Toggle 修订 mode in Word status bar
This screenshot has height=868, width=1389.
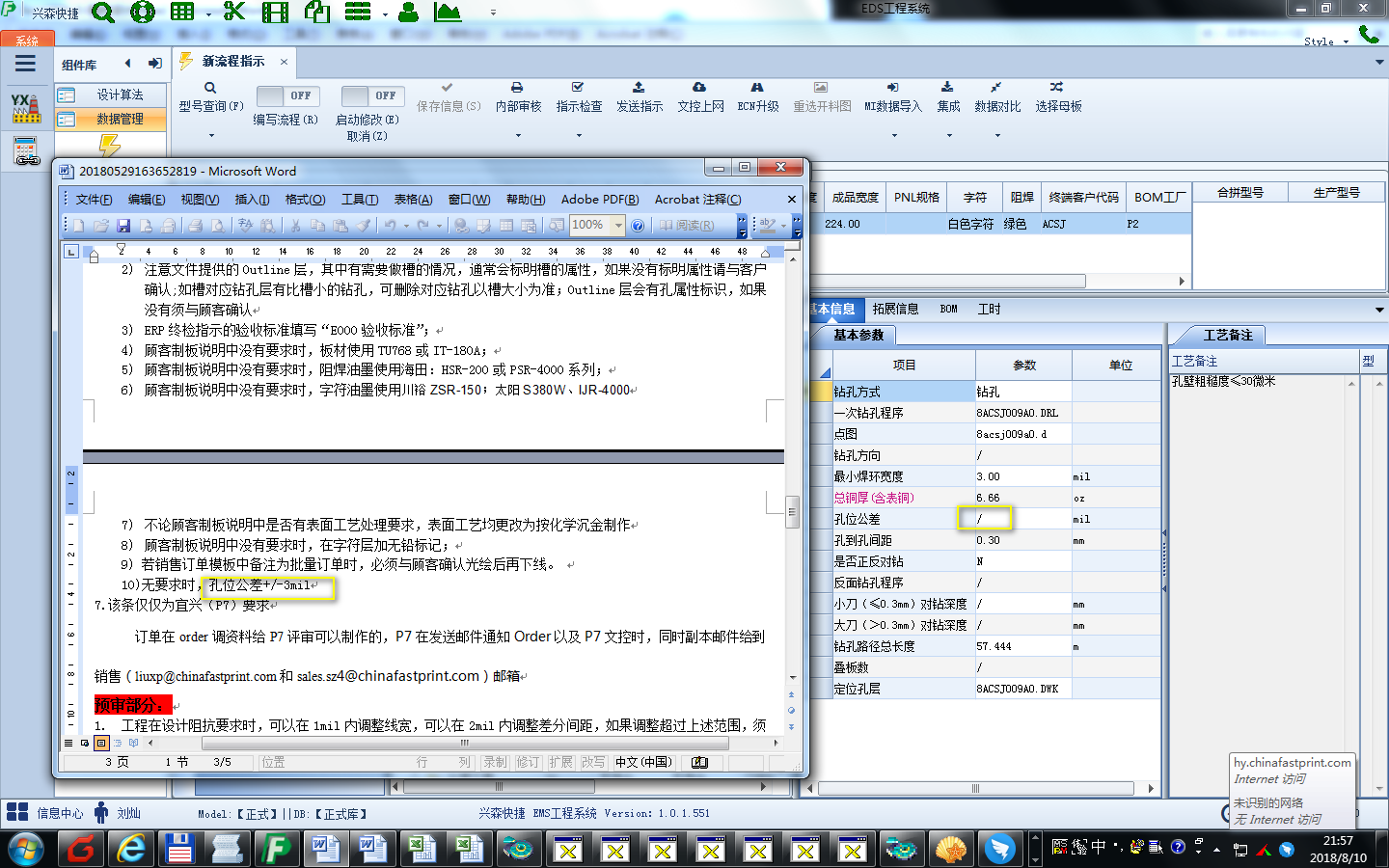528,762
